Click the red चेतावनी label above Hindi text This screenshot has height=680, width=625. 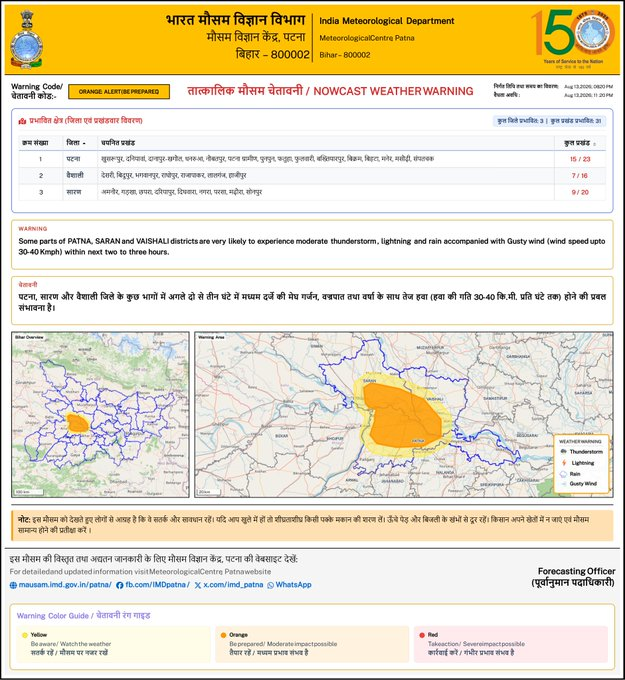coord(28,284)
